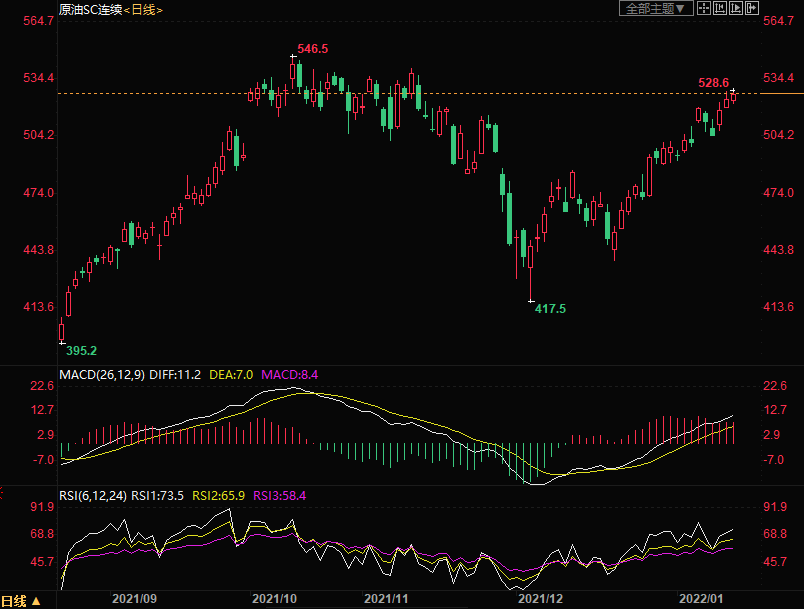This screenshot has width=804, height=609.
Task: Click the chart replay play icon
Action: click(736, 9)
